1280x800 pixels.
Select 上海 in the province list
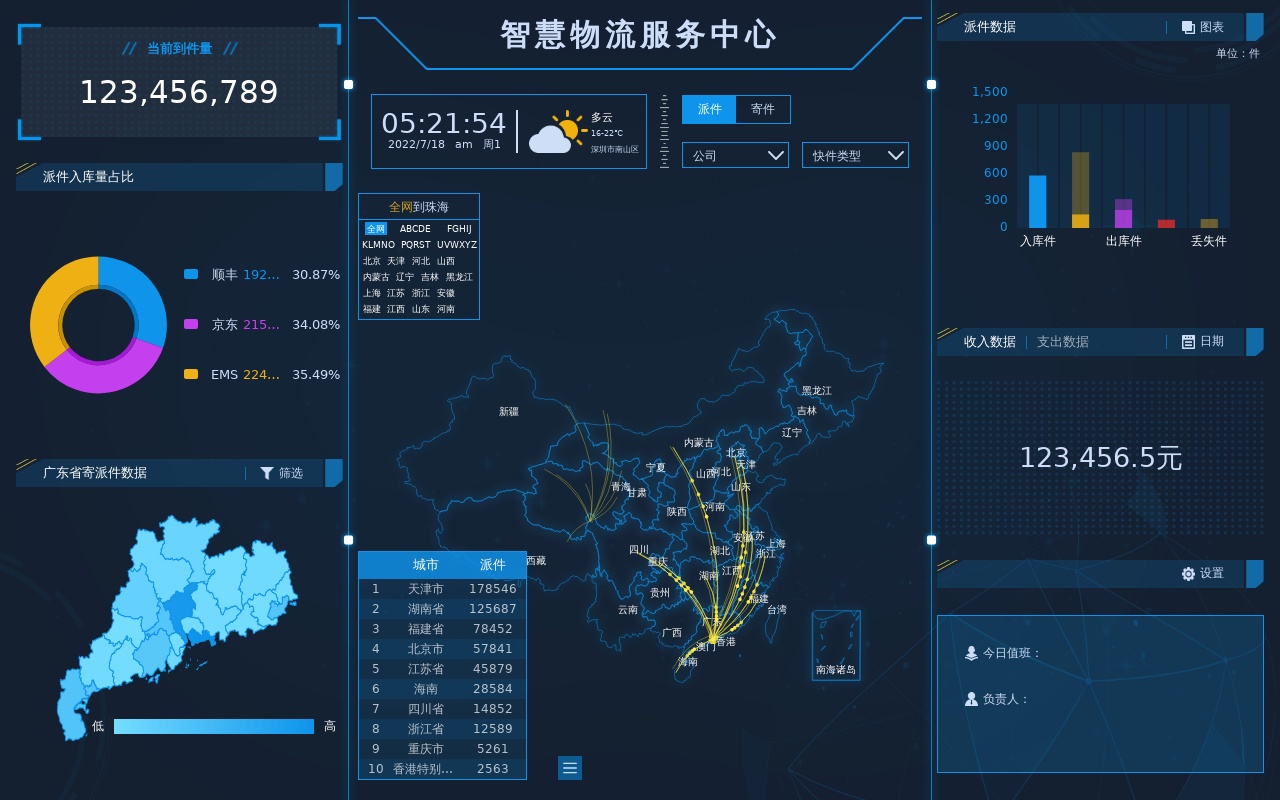(372, 293)
